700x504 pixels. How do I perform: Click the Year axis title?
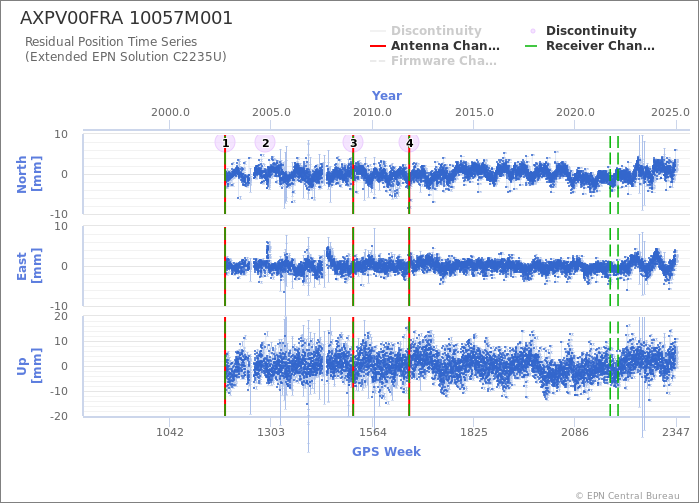point(387,96)
